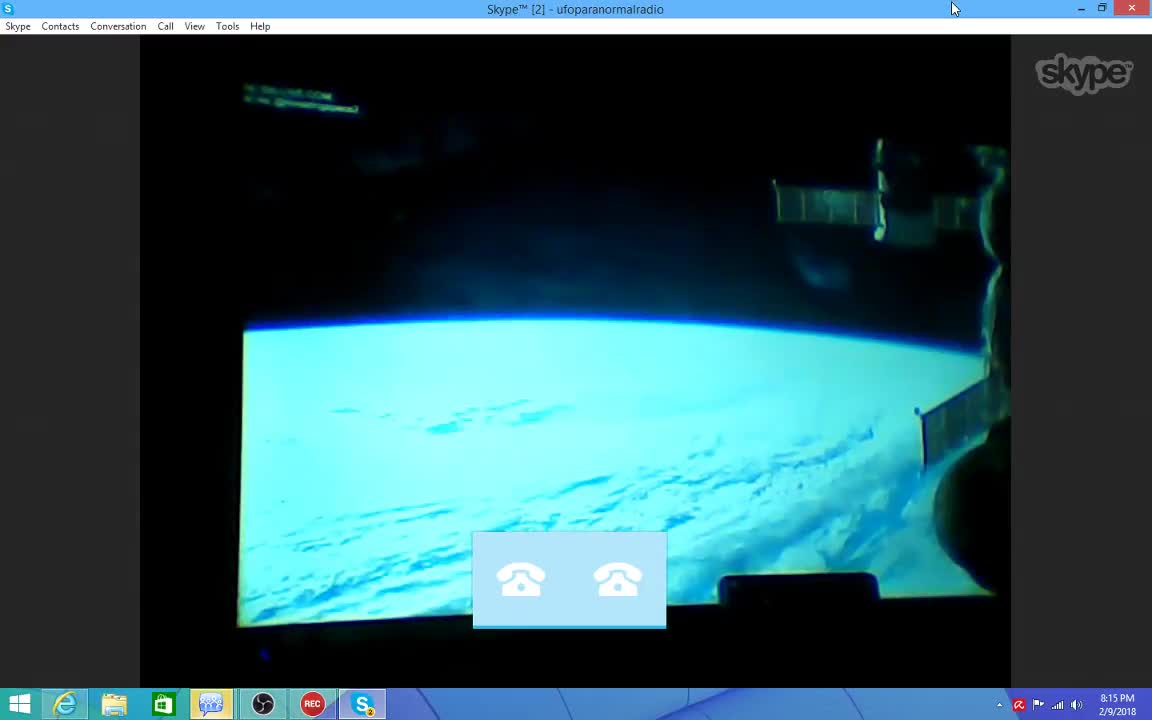Open the Windows Store taskbar icon
1152x720 pixels.
coord(163,705)
